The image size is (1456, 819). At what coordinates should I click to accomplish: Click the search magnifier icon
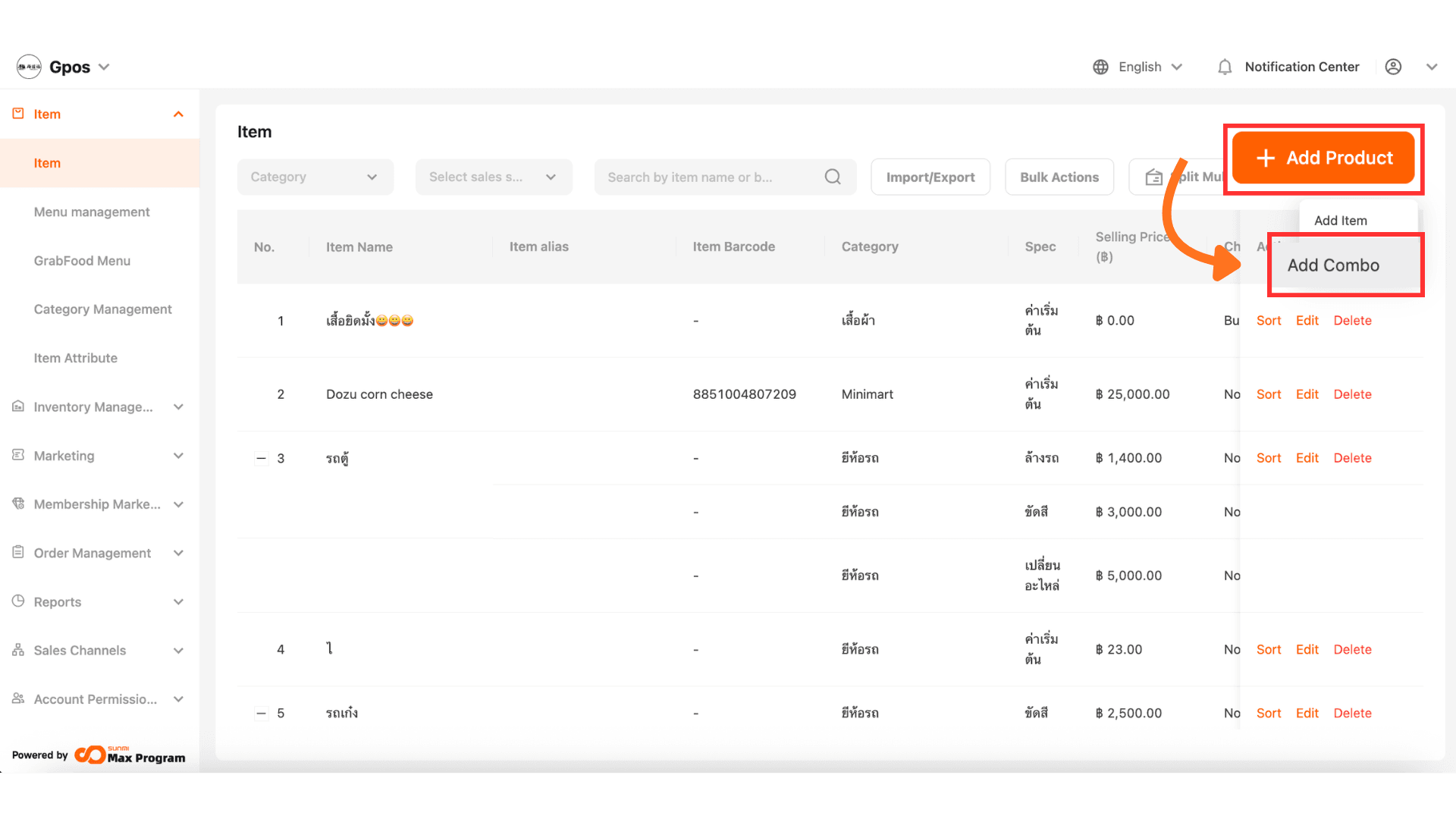[x=833, y=177]
